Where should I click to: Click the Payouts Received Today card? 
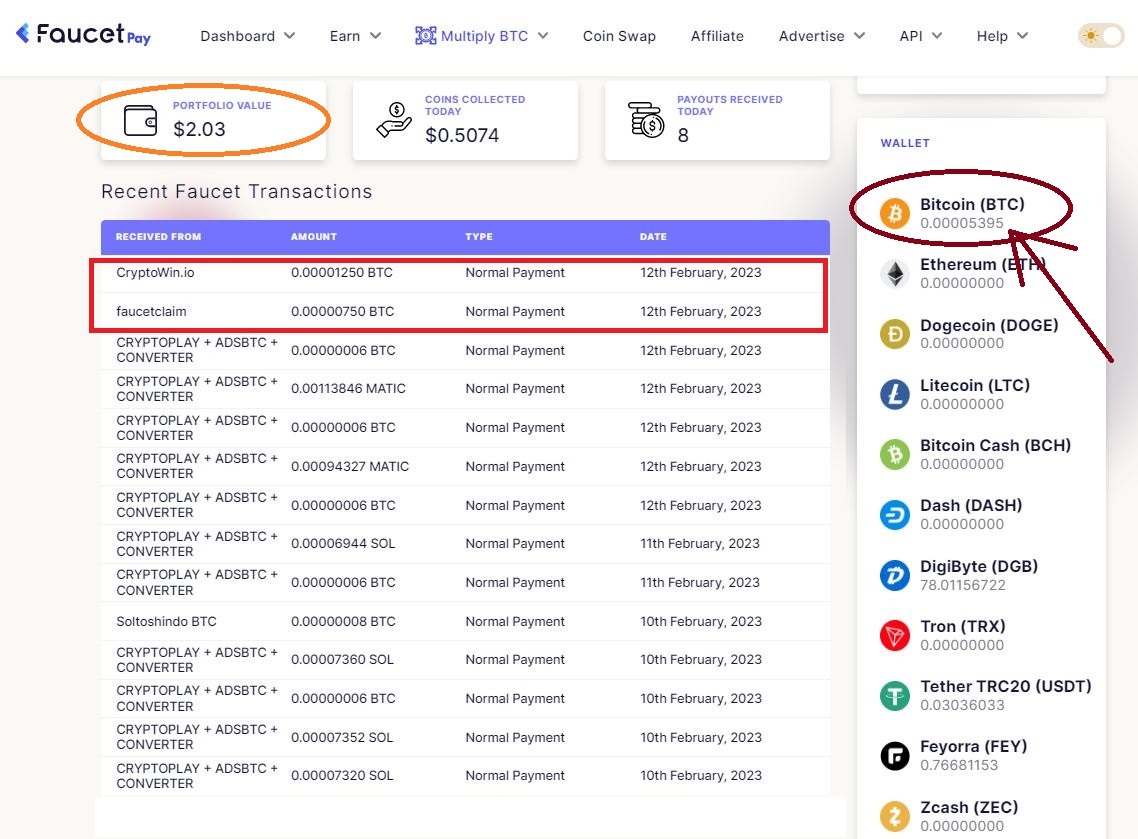pos(717,120)
